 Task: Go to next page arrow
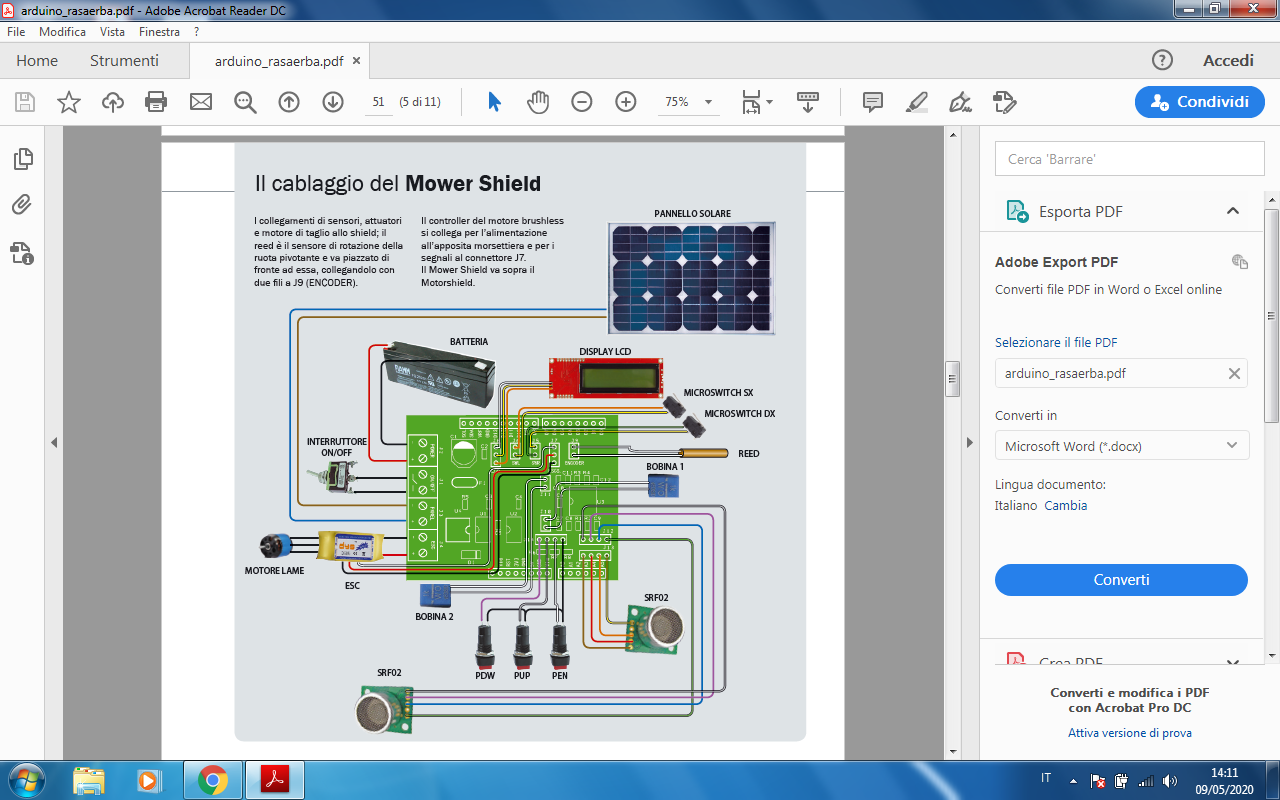333,102
